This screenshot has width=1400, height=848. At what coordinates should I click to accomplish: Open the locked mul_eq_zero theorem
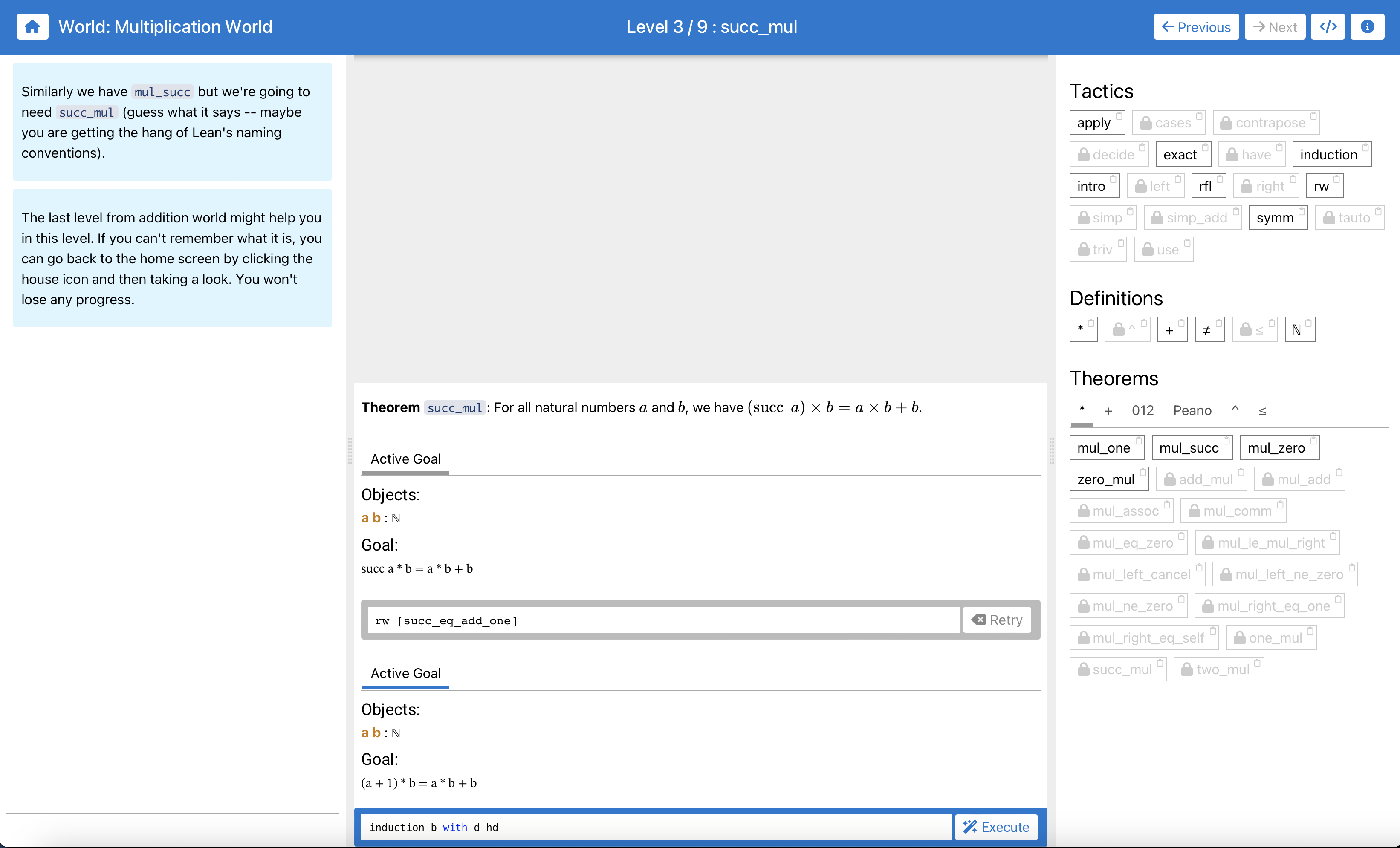coord(1128,542)
